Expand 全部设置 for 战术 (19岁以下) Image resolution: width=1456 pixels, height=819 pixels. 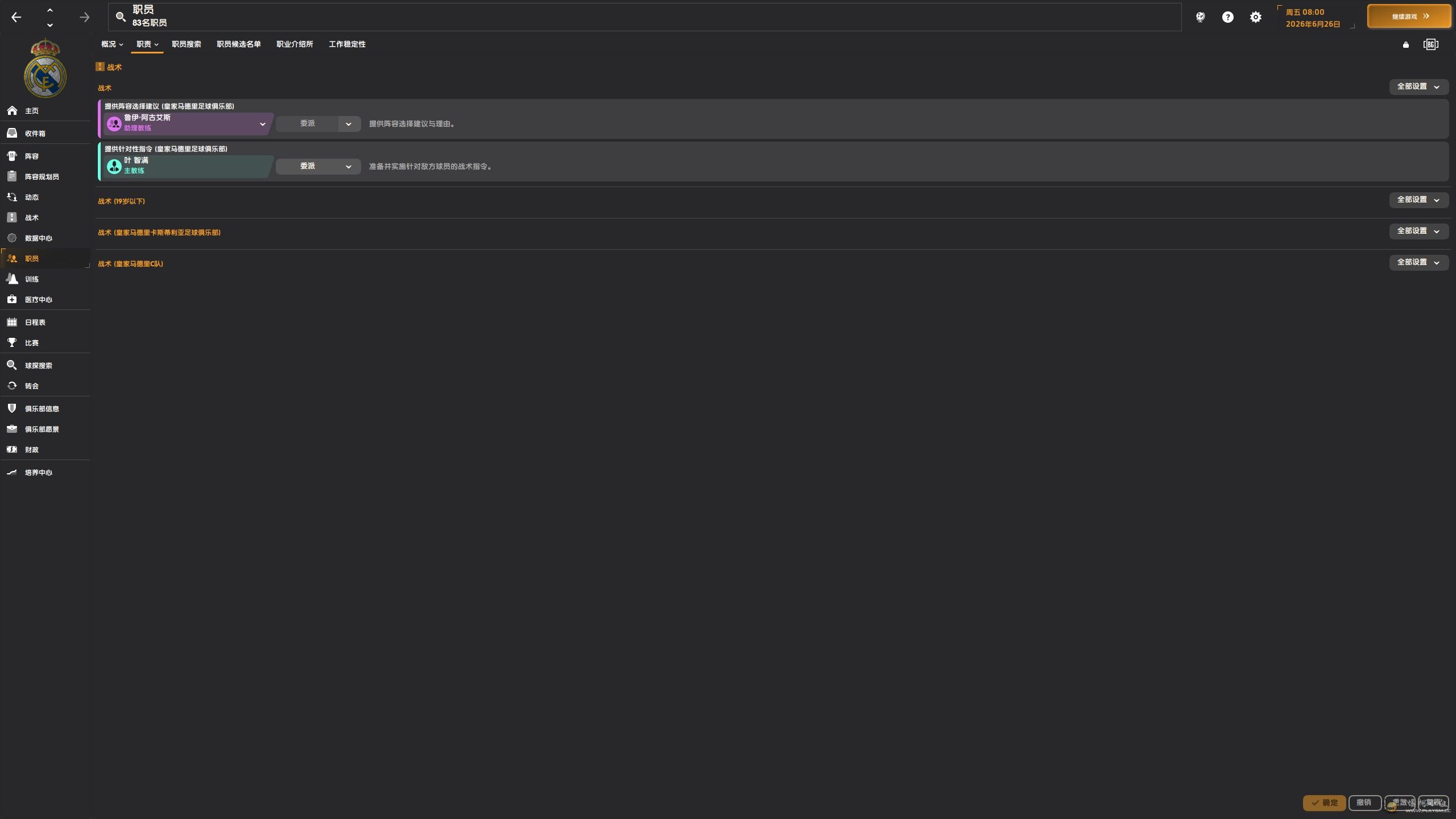tap(1418, 200)
